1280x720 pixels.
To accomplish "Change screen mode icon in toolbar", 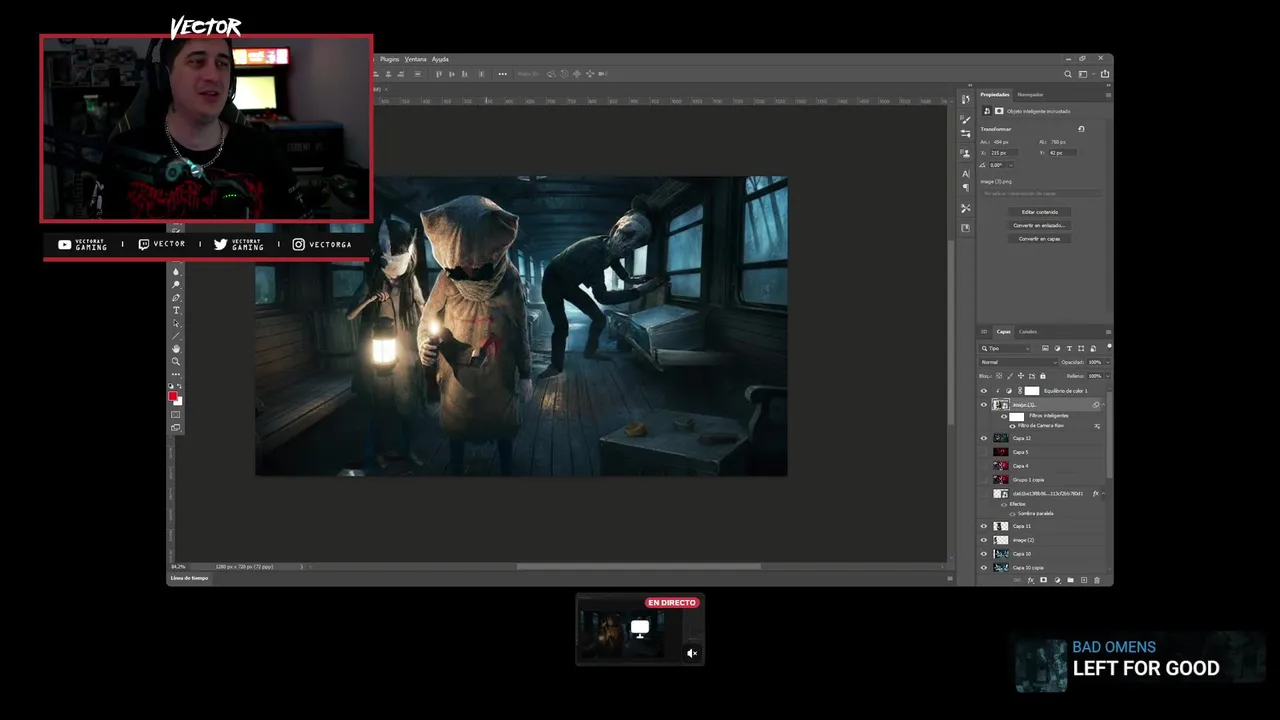I will 176,428.
